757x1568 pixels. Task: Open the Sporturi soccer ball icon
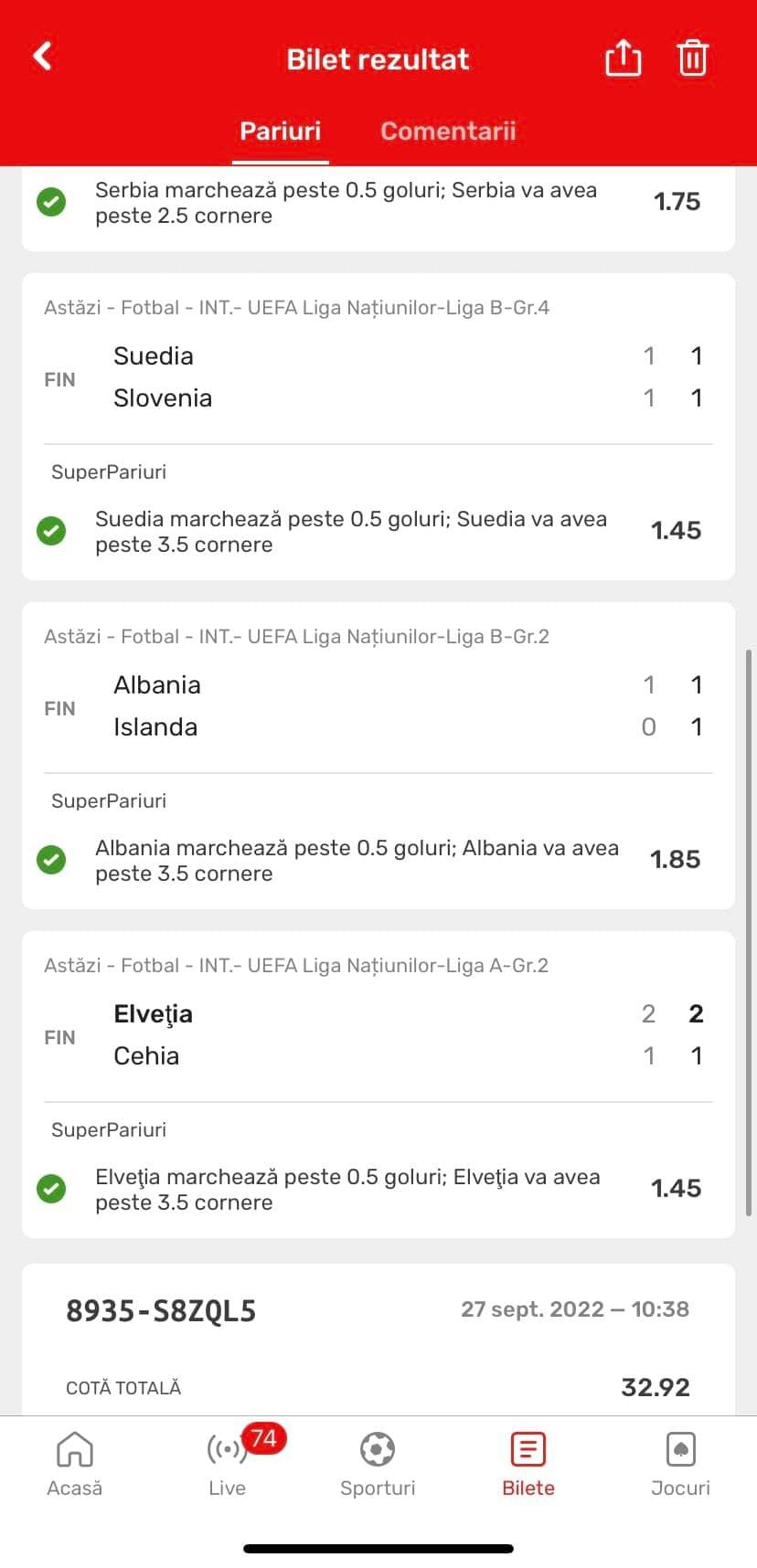(x=378, y=1449)
